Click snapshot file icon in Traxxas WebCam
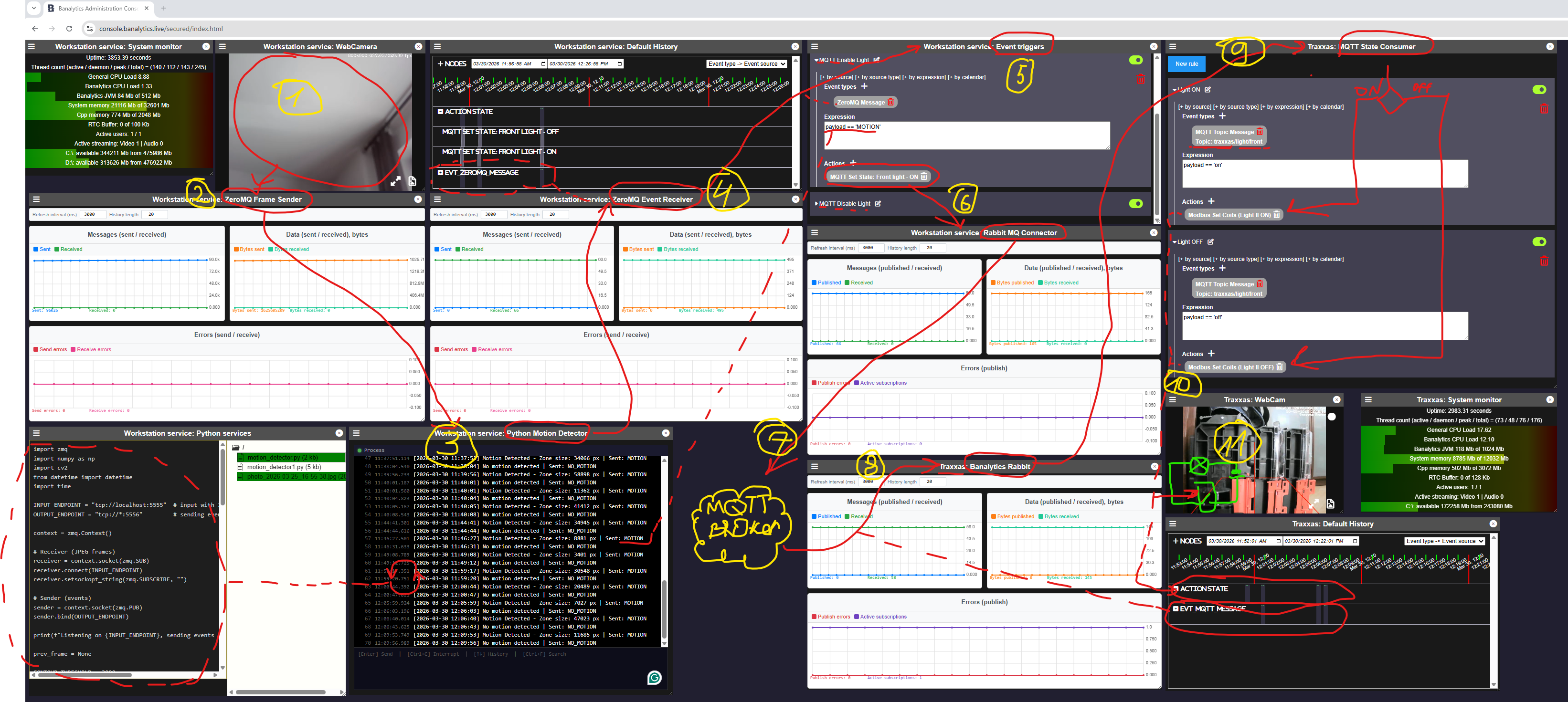1568x702 pixels. pos(1331,503)
